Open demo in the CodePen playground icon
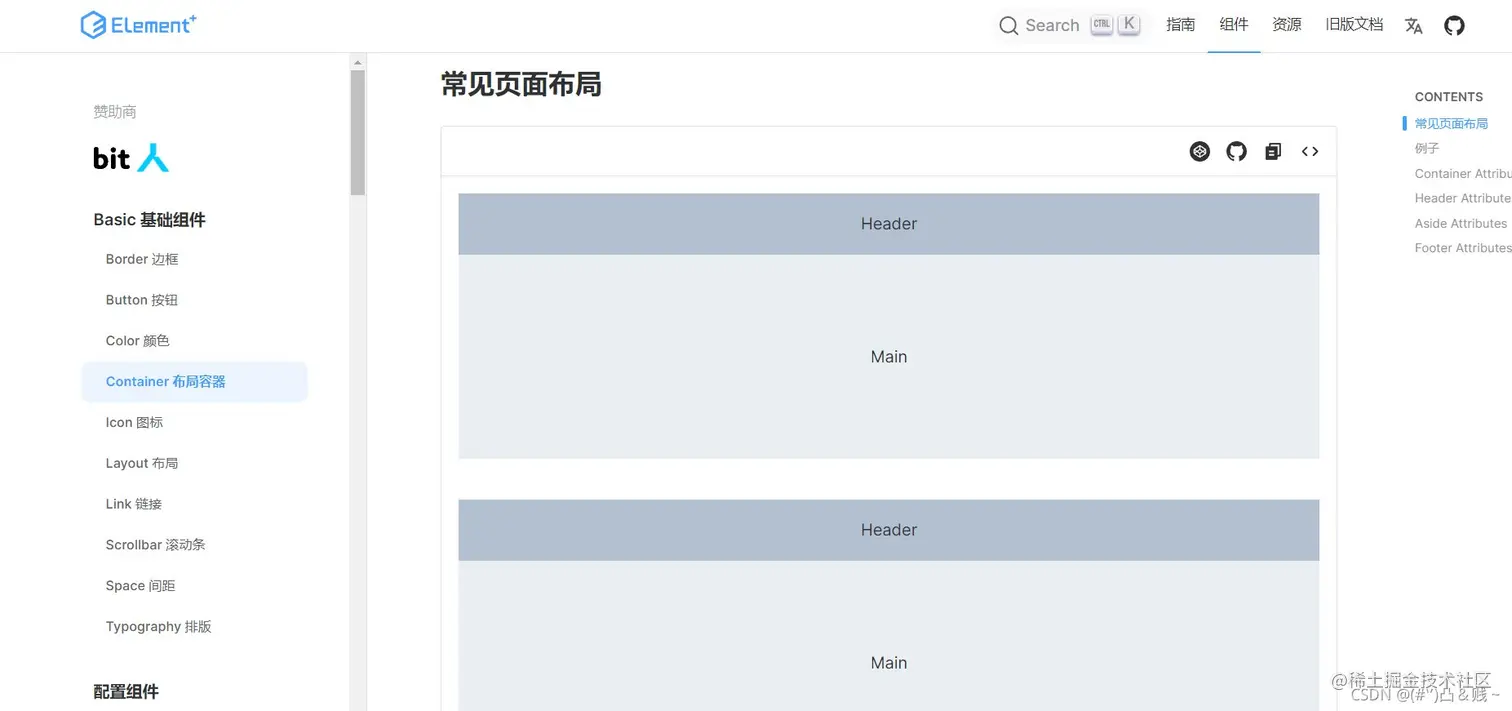 1200,151
